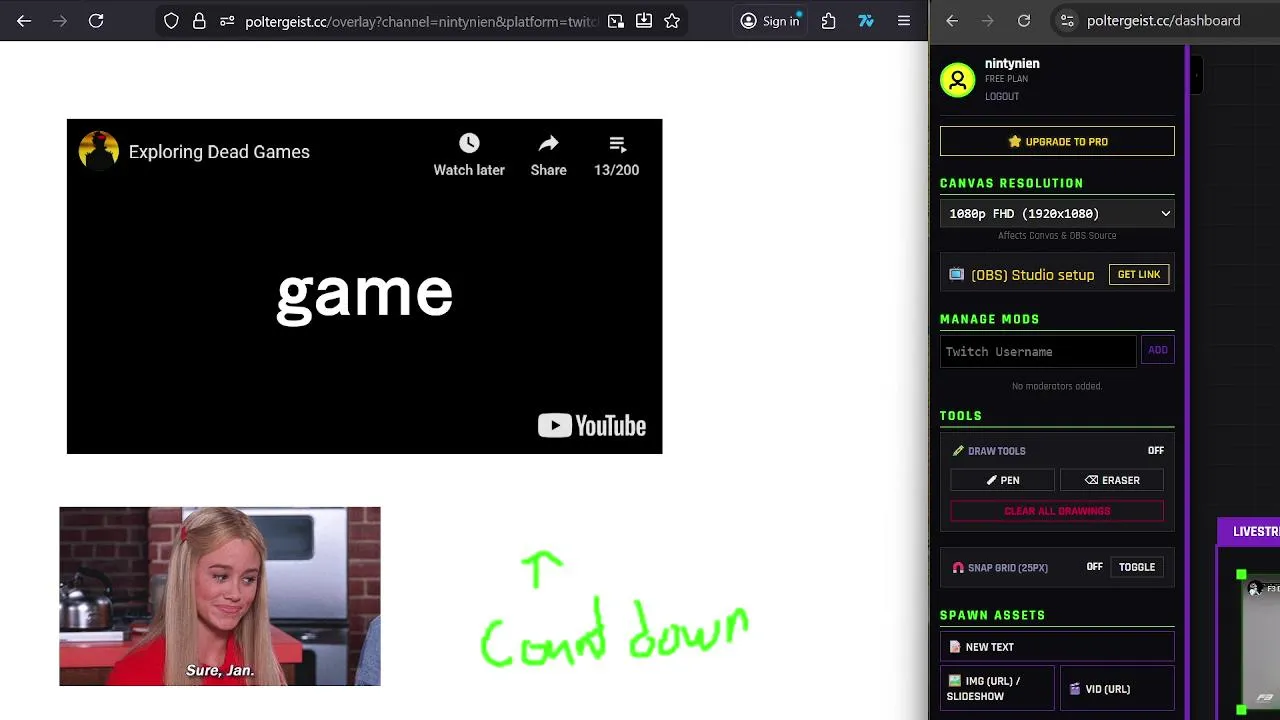
Task: Click the install/download icon in address bar
Action: (644, 20)
